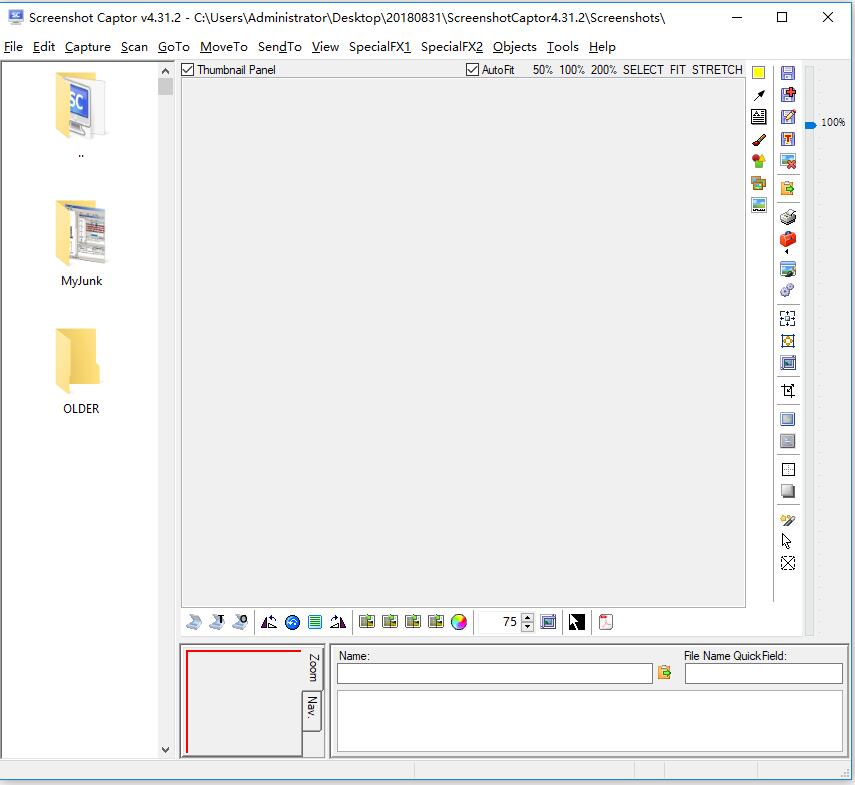This screenshot has width=855, height=785.
Task: Select the mouse pointer cursor tool
Action: (786, 541)
